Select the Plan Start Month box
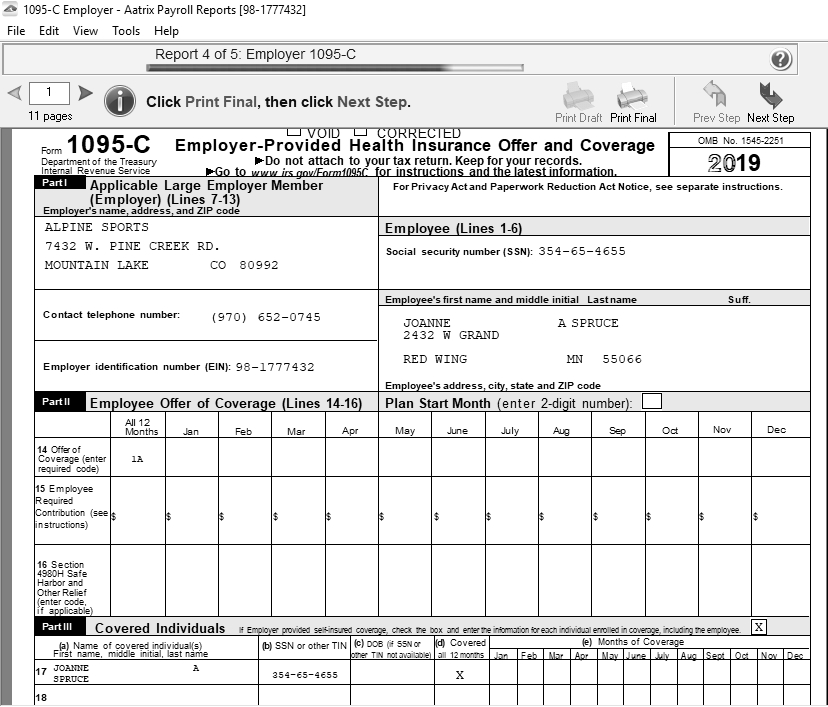Screen dimensions: 828x707 (x=651, y=402)
